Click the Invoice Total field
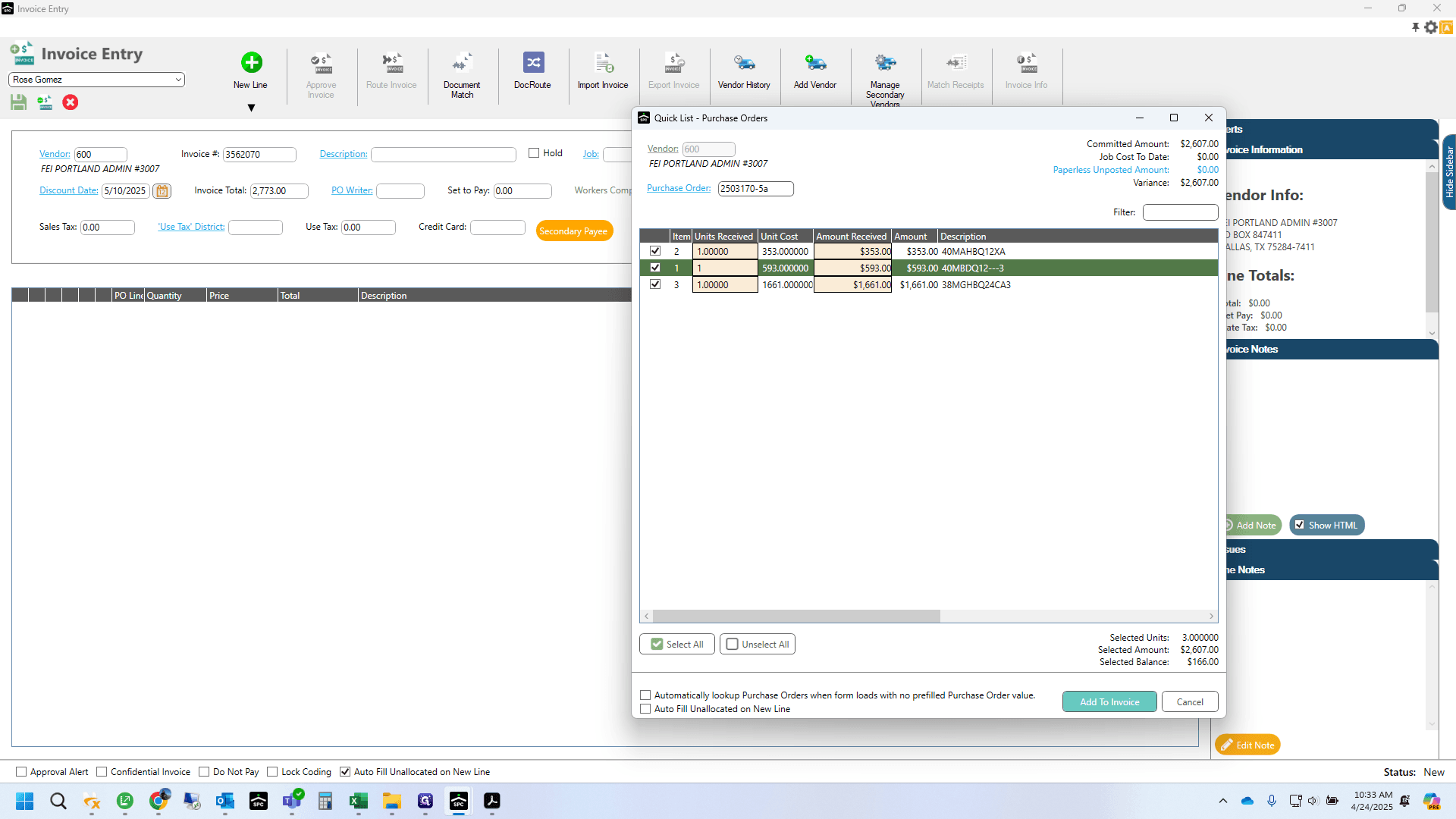Image resolution: width=1456 pixels, height=819 pixels. tap(279, 191)
